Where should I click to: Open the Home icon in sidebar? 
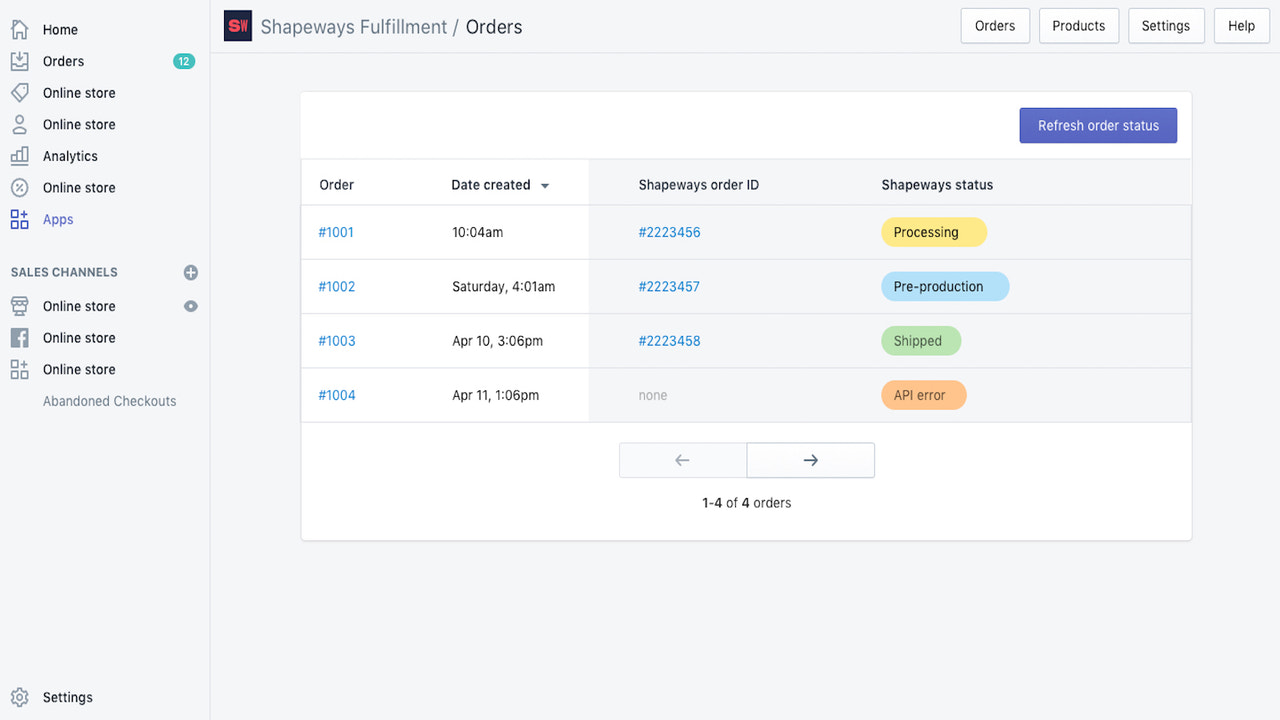tap(18, 29)
